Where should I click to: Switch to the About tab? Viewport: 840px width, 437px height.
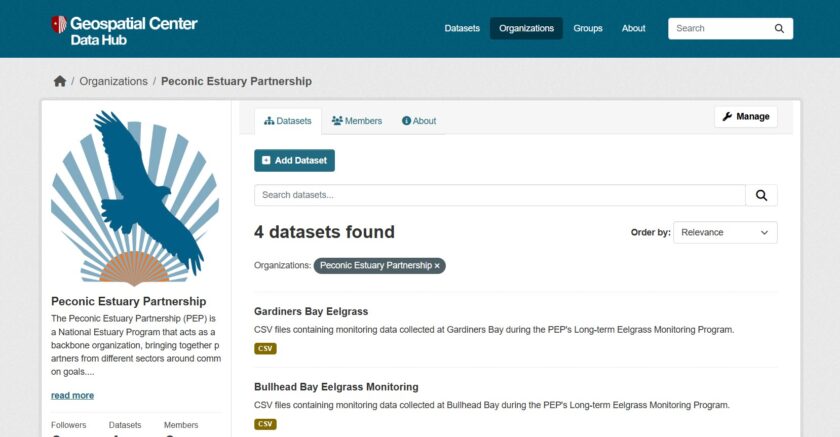click(x=419, y=121)
